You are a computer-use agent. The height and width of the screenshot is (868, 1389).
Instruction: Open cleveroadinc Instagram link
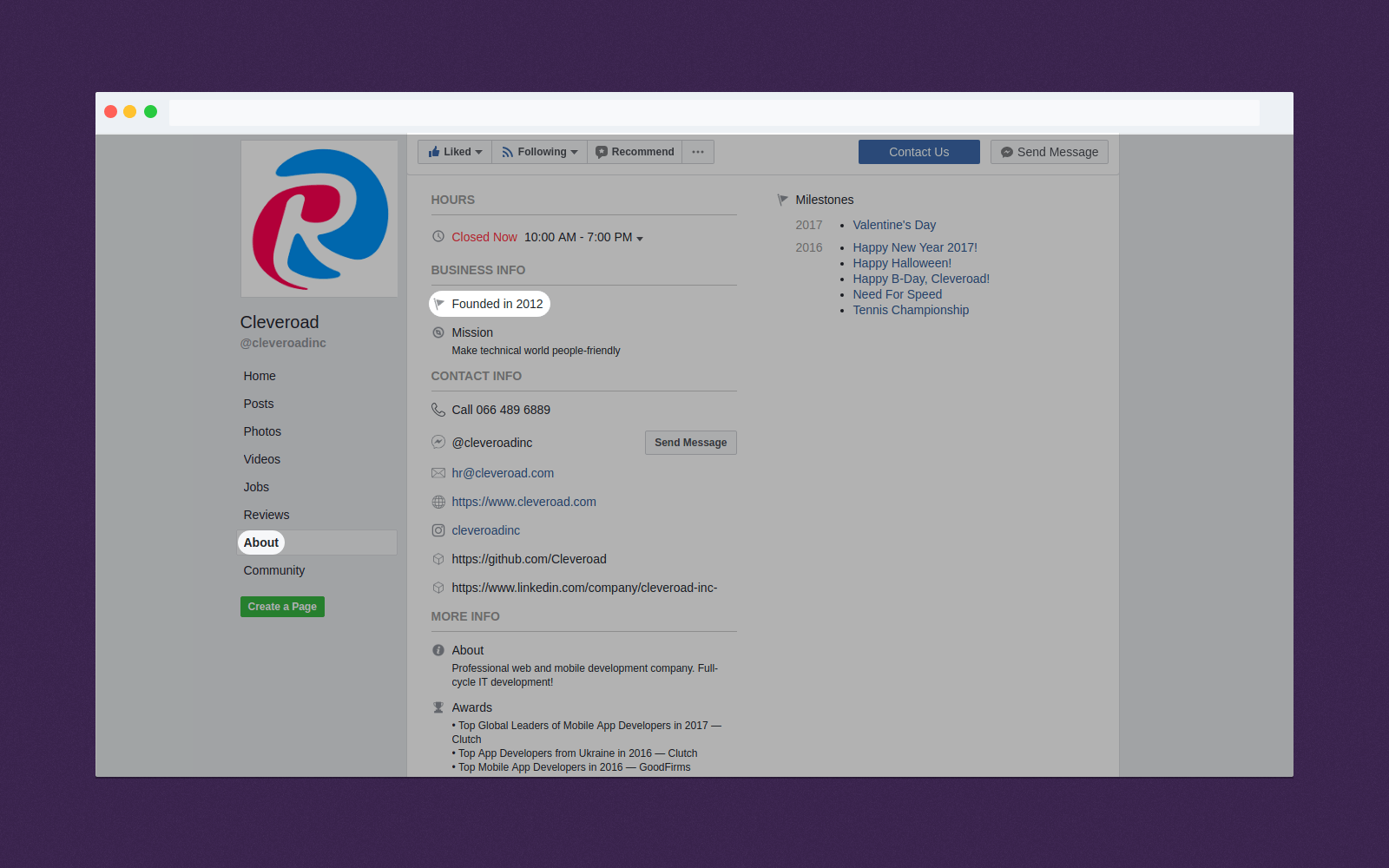coord(485,530)
